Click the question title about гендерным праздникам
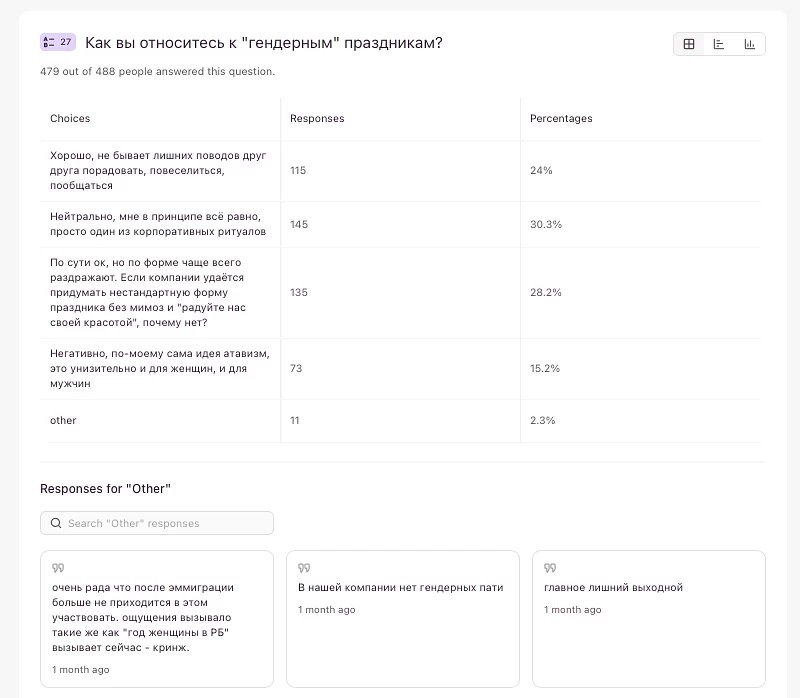Viewport: 800px width, 698px height. (x=264, y=43)
